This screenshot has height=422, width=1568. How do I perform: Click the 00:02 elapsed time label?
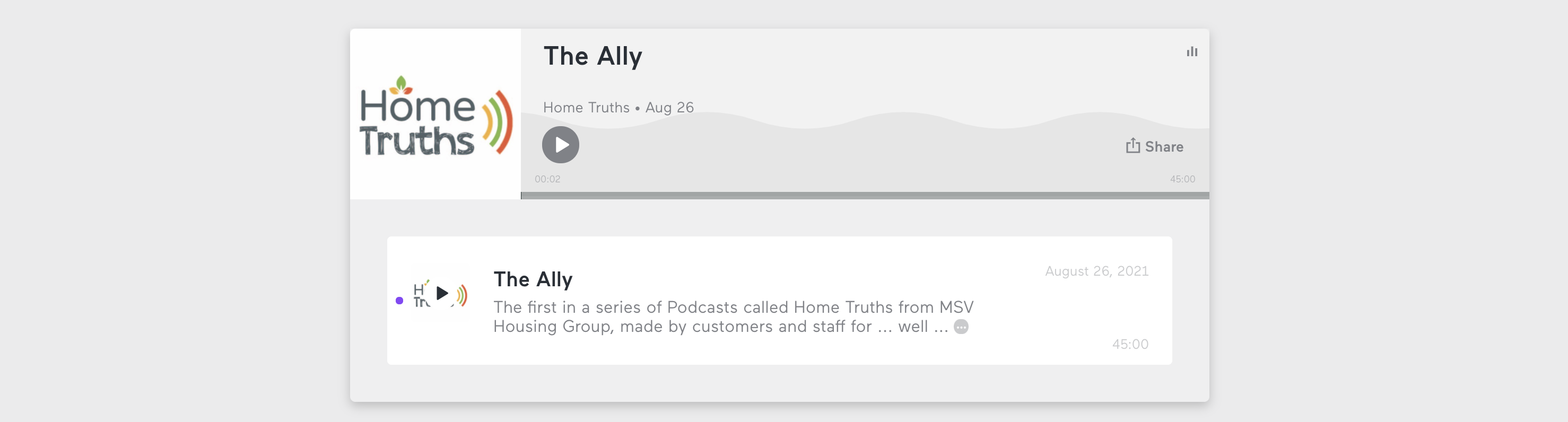(547, 179)
